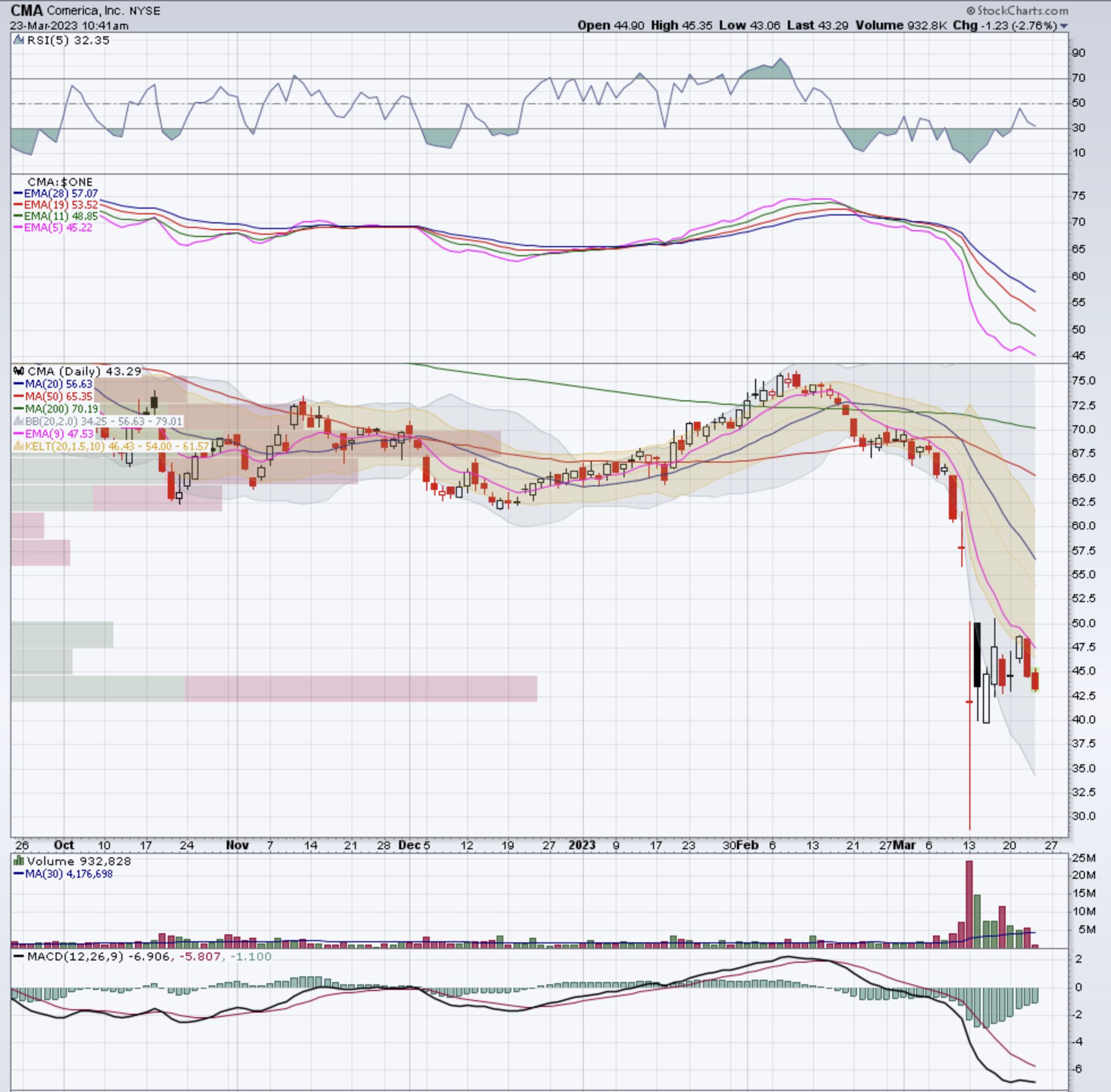Screen dimensions: 1111x1092
Task: Click the 25M volume axis label
Action: [1084, 858]
